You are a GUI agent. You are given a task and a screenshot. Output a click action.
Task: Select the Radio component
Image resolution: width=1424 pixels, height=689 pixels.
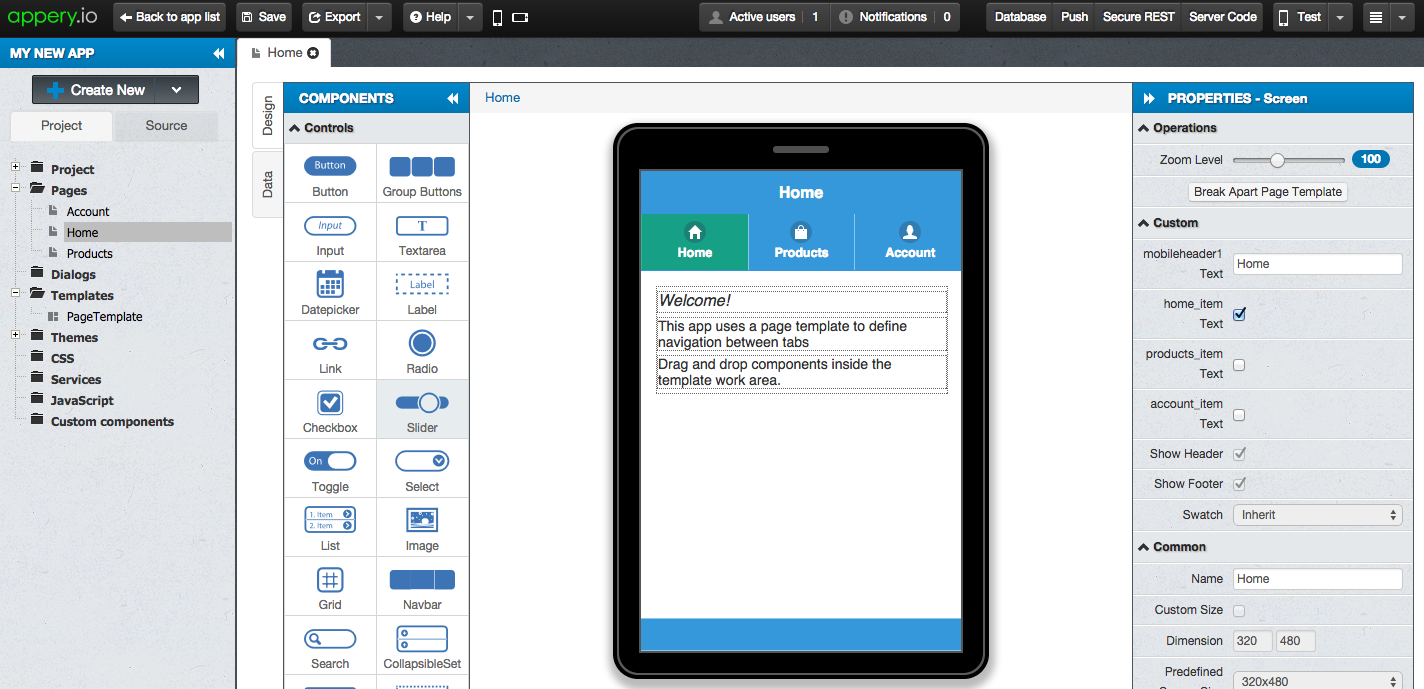pyautogui.click(x=422, y=351)
